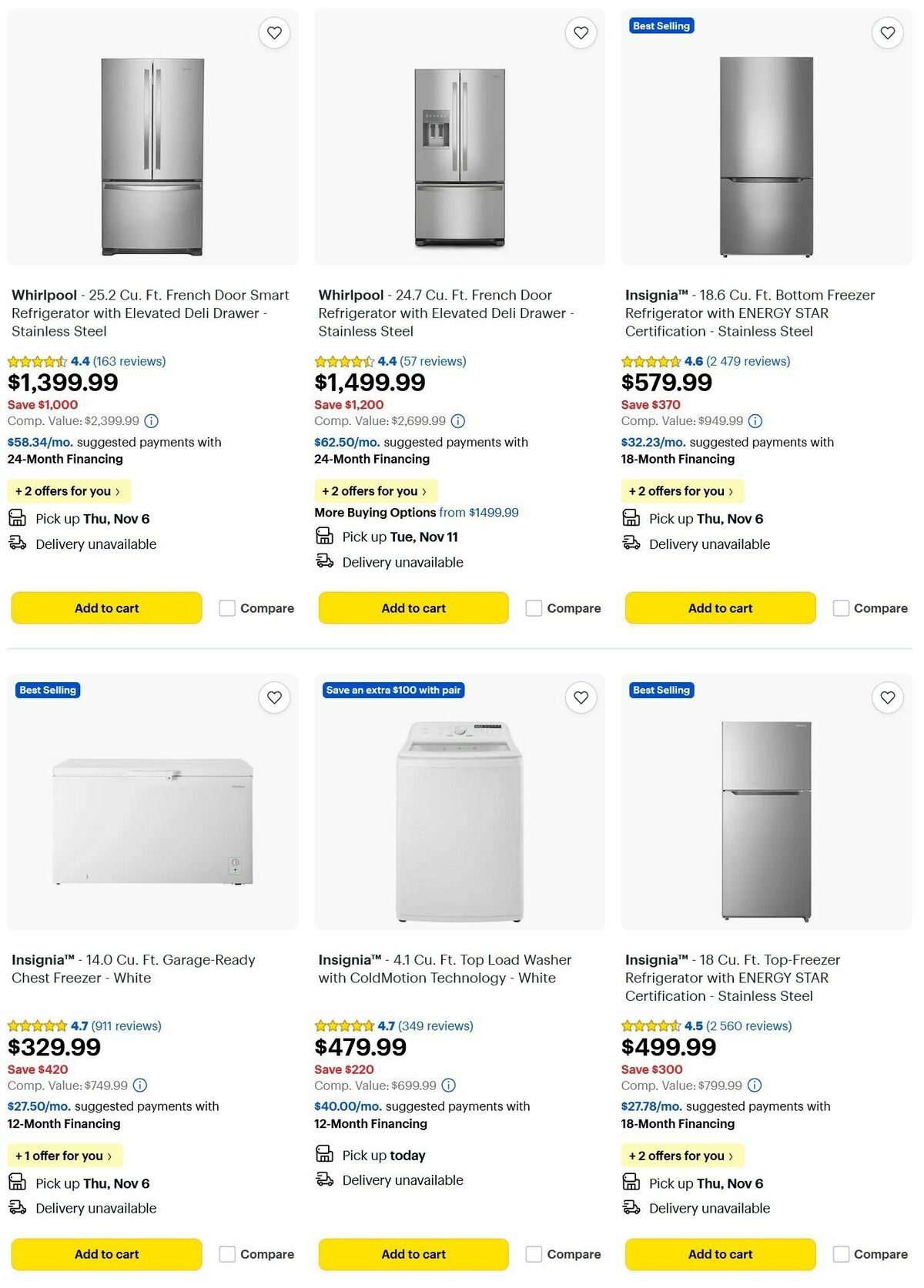
Task: Click the info icon beside the chest freezer's $749.99 value
Action: [x=138, y=1086]
